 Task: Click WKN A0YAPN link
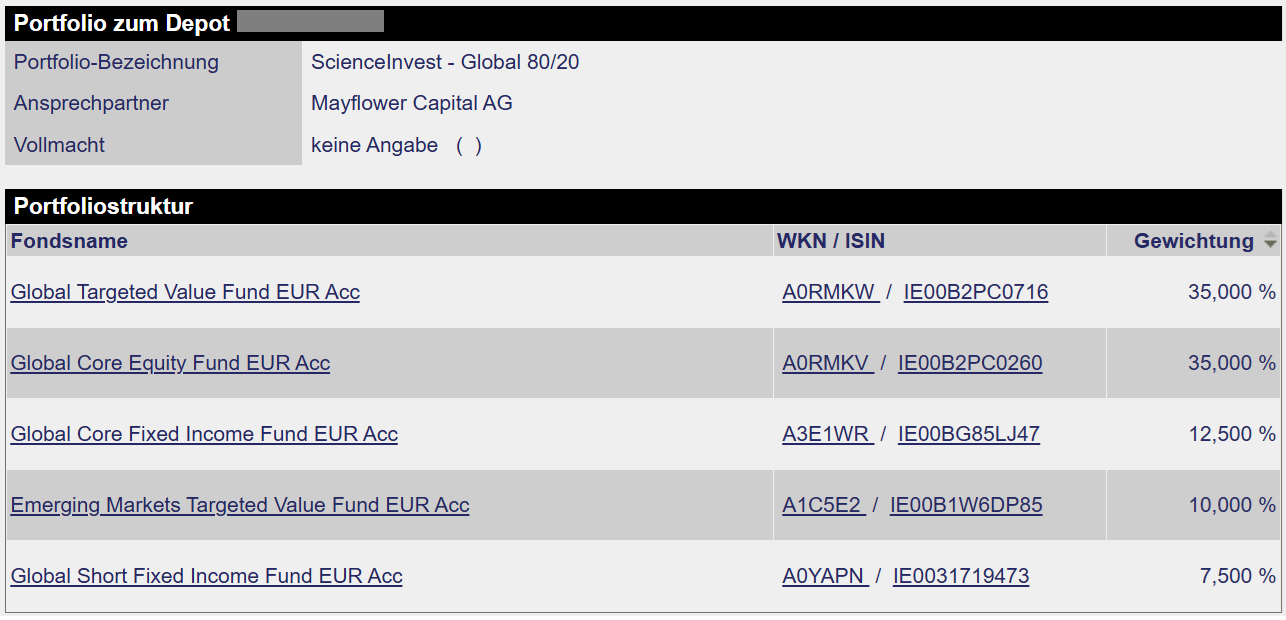(x=824, y=576)
